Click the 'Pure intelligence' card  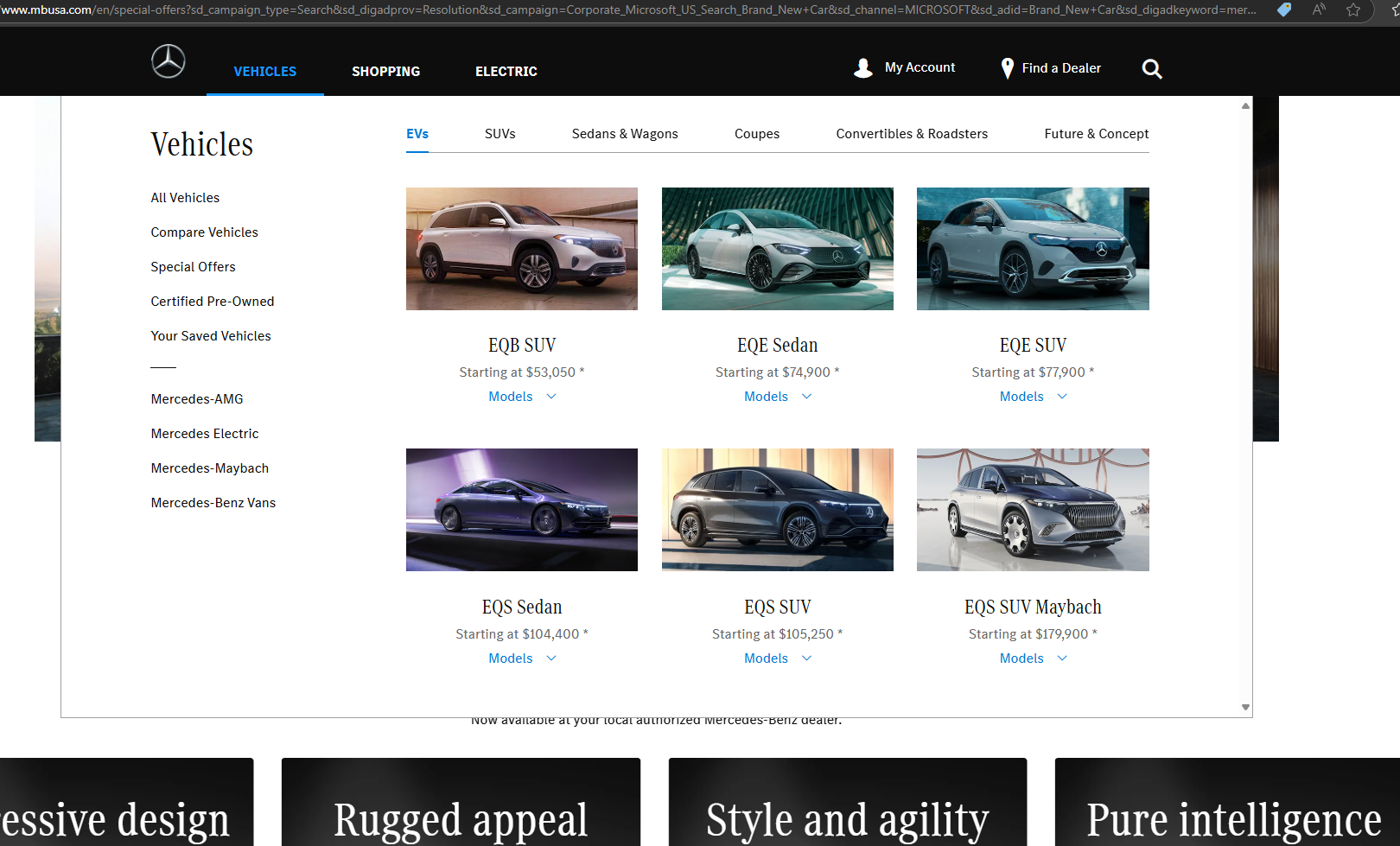point(1227,802)
